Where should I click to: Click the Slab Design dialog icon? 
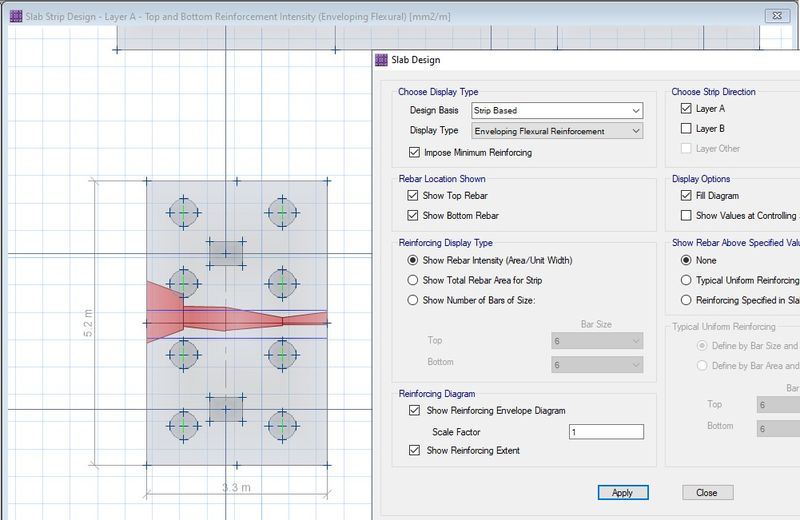382,60
